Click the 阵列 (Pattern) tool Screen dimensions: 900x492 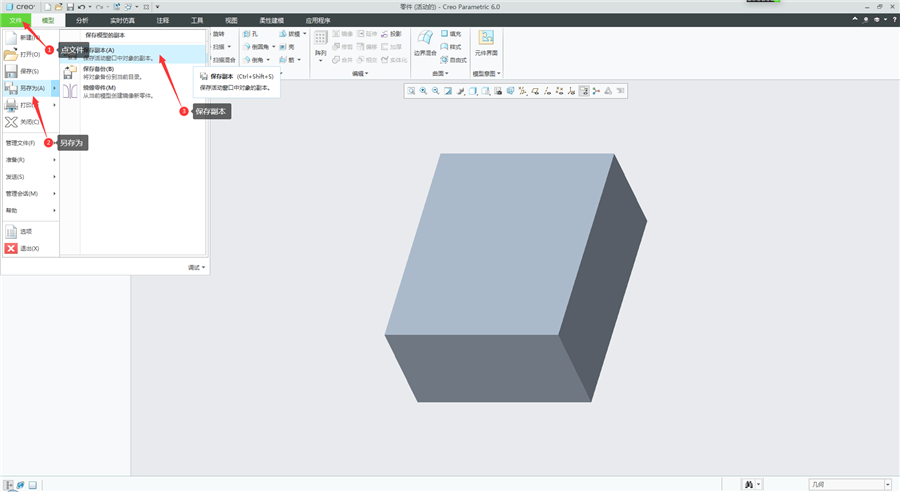[x=320, y=46]
